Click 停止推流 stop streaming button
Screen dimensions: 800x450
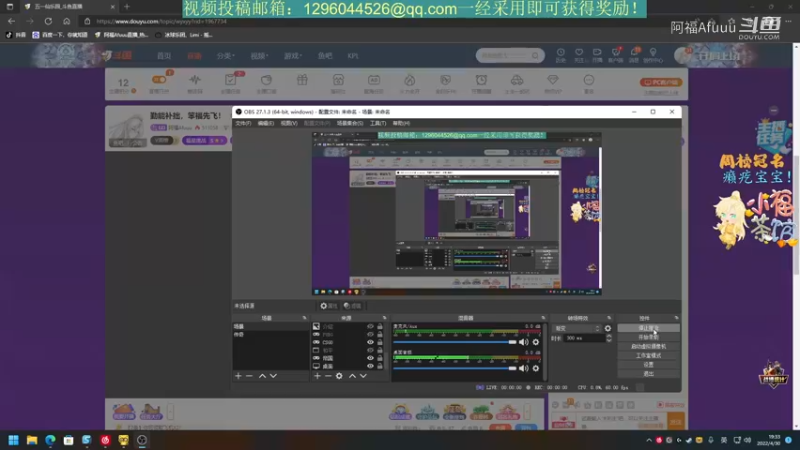(x=648, y=328)
